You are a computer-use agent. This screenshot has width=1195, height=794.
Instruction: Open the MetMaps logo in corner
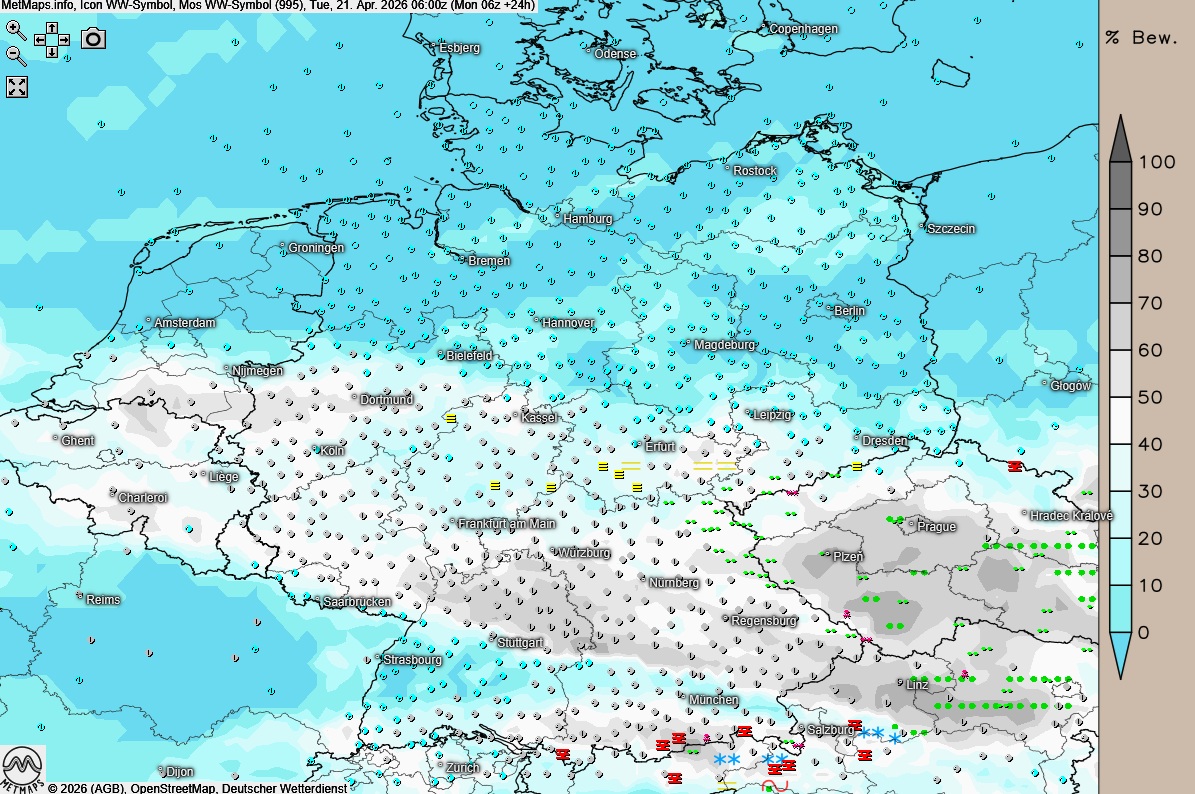(x=22, y=768)
